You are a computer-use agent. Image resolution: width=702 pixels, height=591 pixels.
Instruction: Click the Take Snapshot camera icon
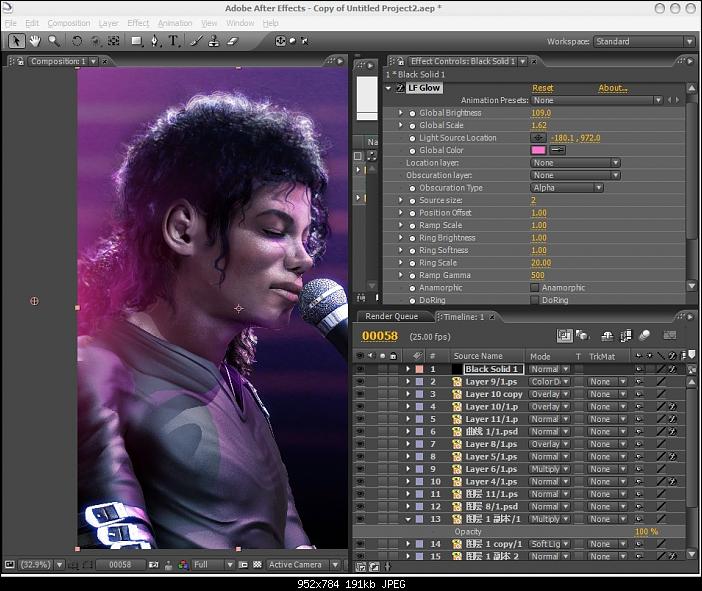[x=154, y=565]
